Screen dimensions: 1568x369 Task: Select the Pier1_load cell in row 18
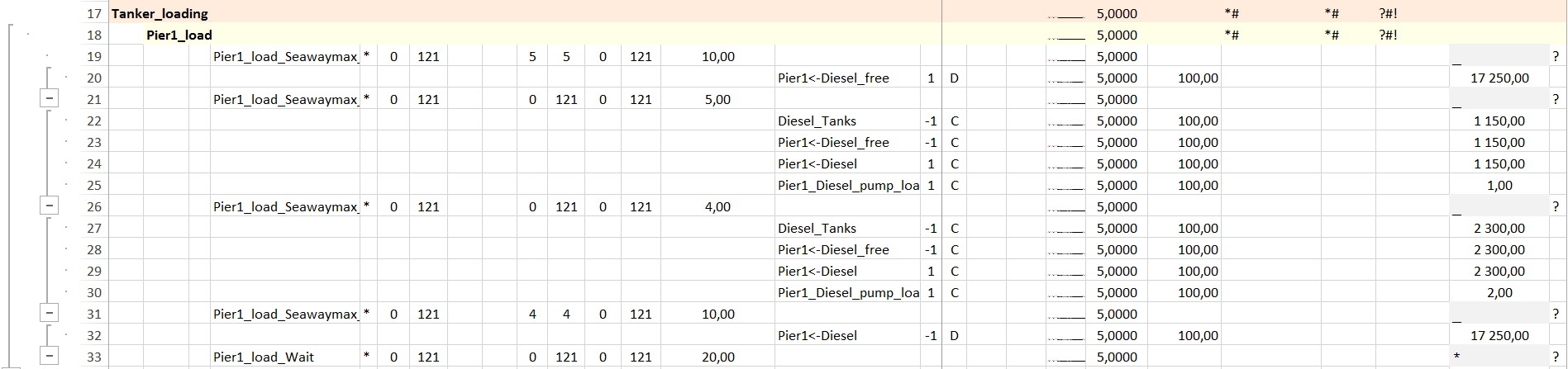(179, 35)
